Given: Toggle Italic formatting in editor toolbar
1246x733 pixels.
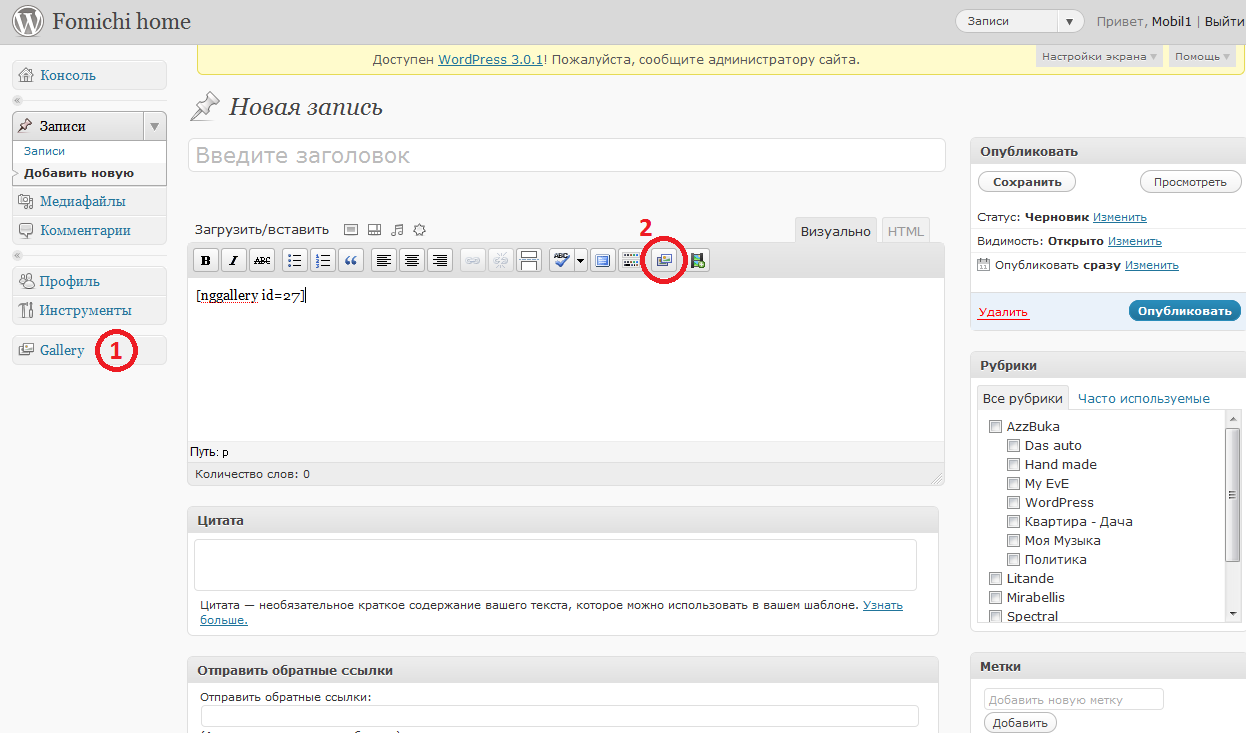Looking at the screenshot, I should tap(234, 260).
